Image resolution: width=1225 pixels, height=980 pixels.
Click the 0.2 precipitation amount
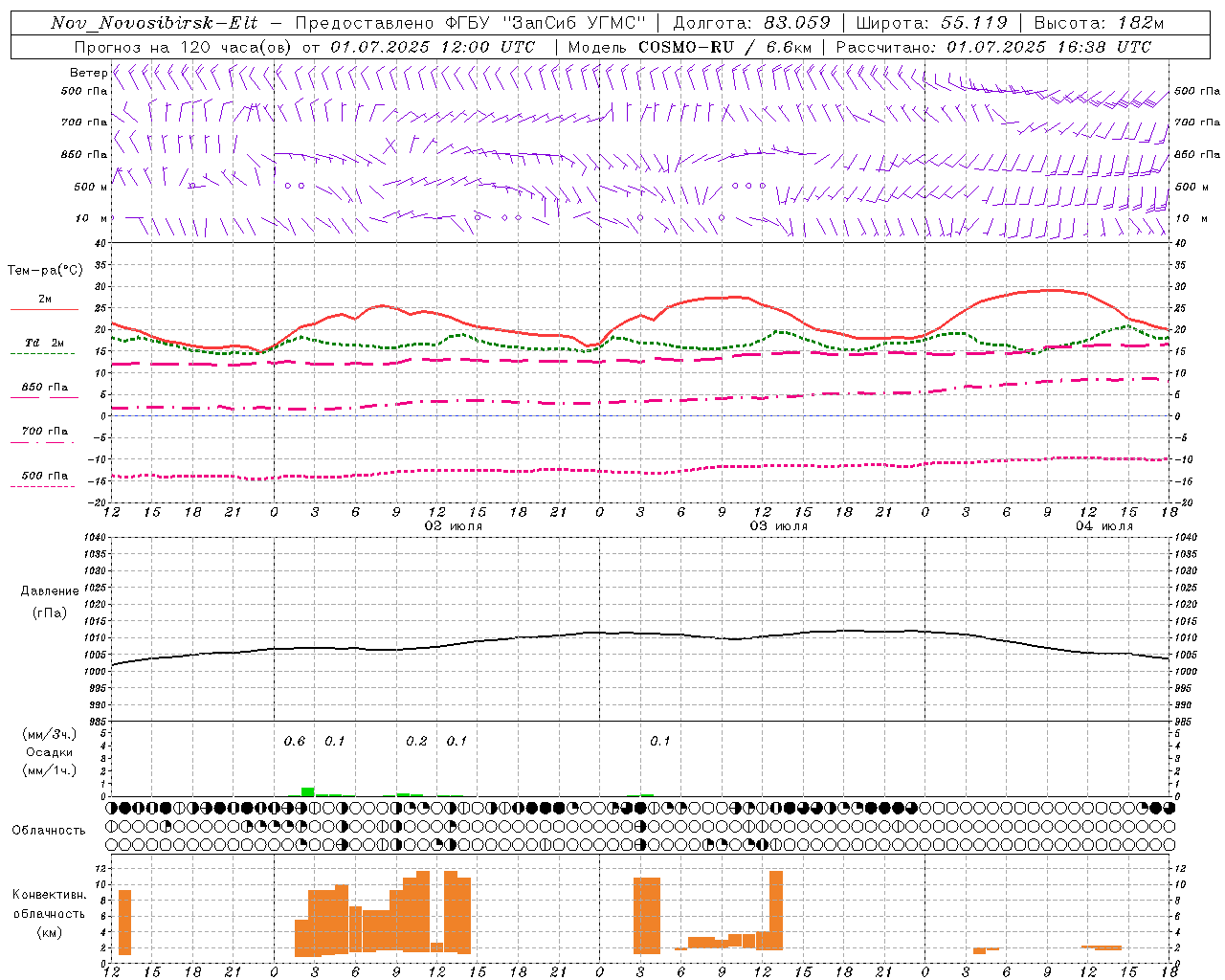coord(416,742)
